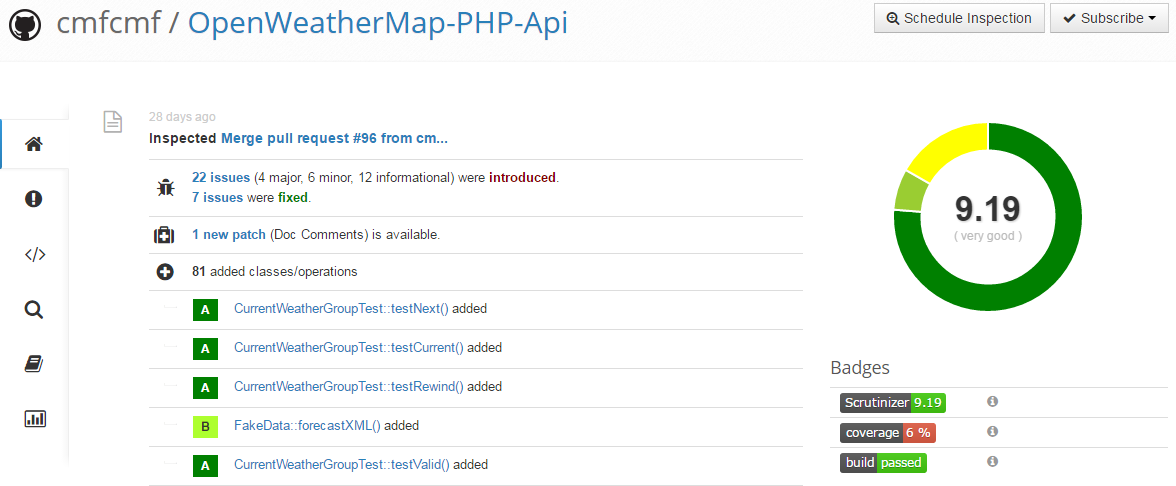Click the A rating badge for testValid()
The width and height of the screenshot is (1176, 486).
coord(205,465)
